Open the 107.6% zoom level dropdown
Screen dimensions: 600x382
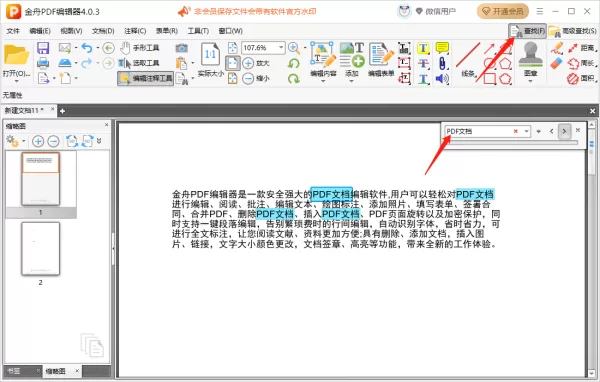(281, 47)
